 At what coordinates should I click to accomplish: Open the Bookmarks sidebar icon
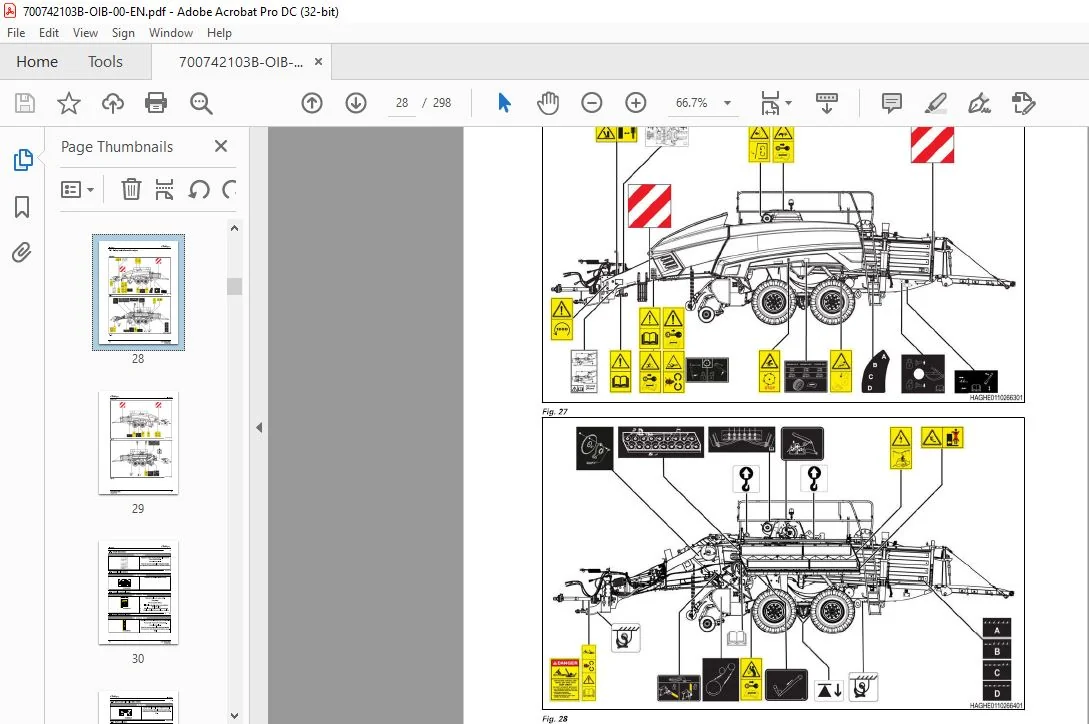[22, 206]
